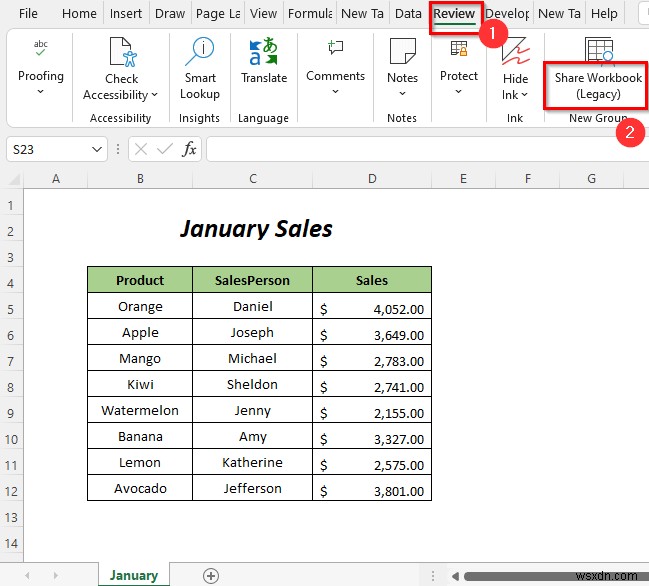Expand Check Accessibility dropdown arrow
The image size is (649, 586).
(154, 95)
